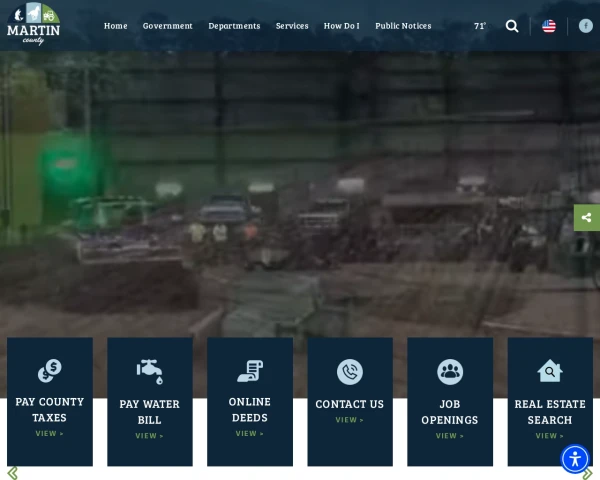Click VIEW under Online Deeds

point(250,433)
